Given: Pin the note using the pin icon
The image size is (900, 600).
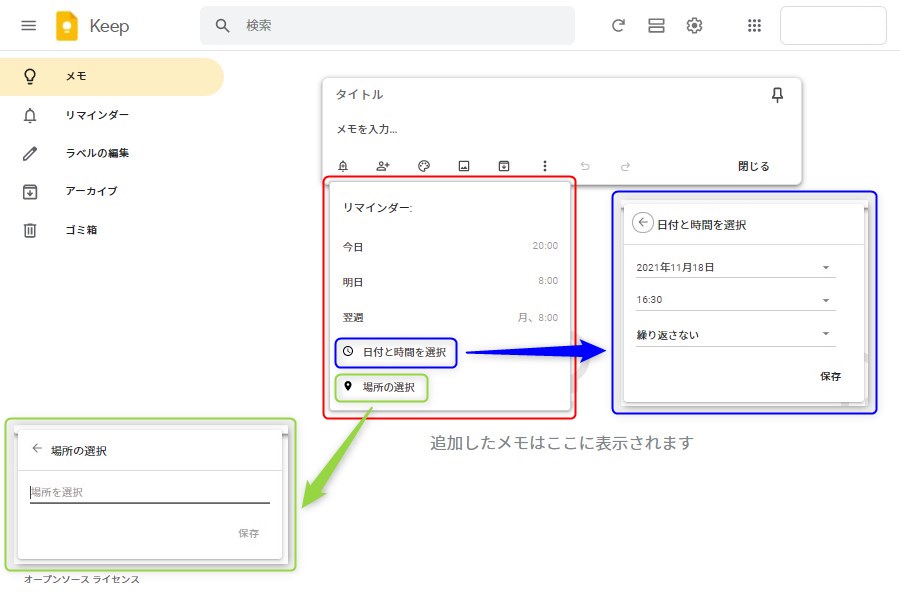Looking at the screenshot, I should [x=777, y=95].
